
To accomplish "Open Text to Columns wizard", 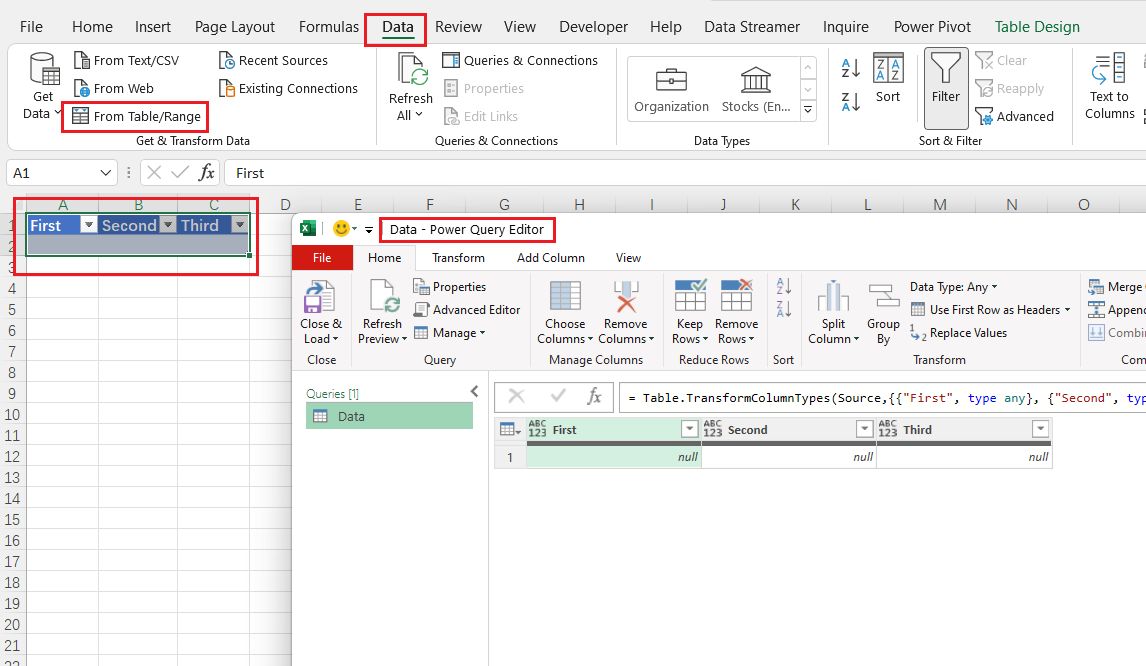I will coord(1109,86).
